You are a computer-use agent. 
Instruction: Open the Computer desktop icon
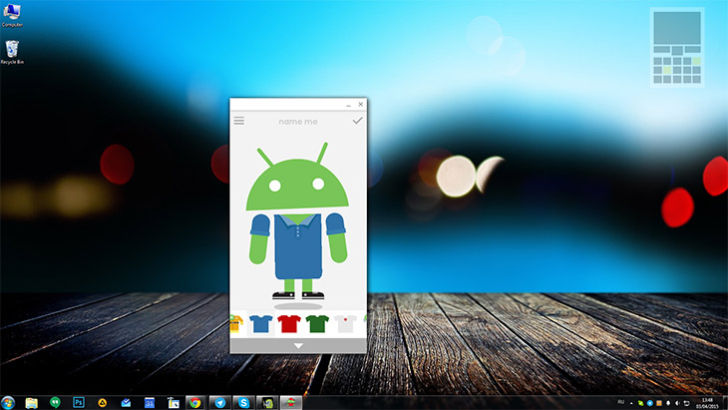12,15
